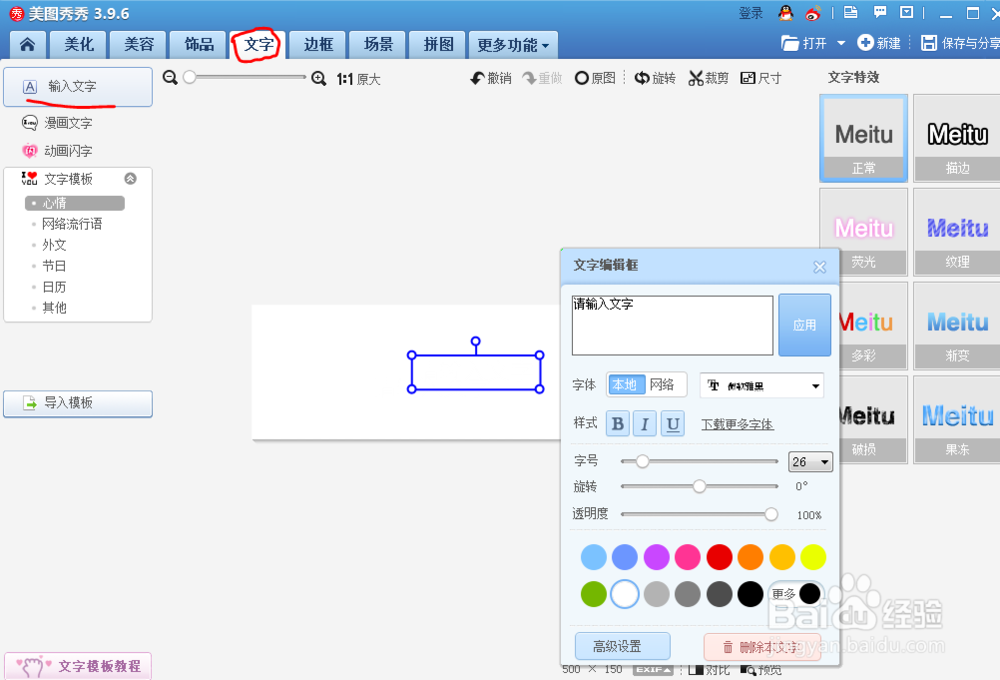Open 高级设置 advanced settings
The height and width of the screenshot is (680, 1000).
622,646
